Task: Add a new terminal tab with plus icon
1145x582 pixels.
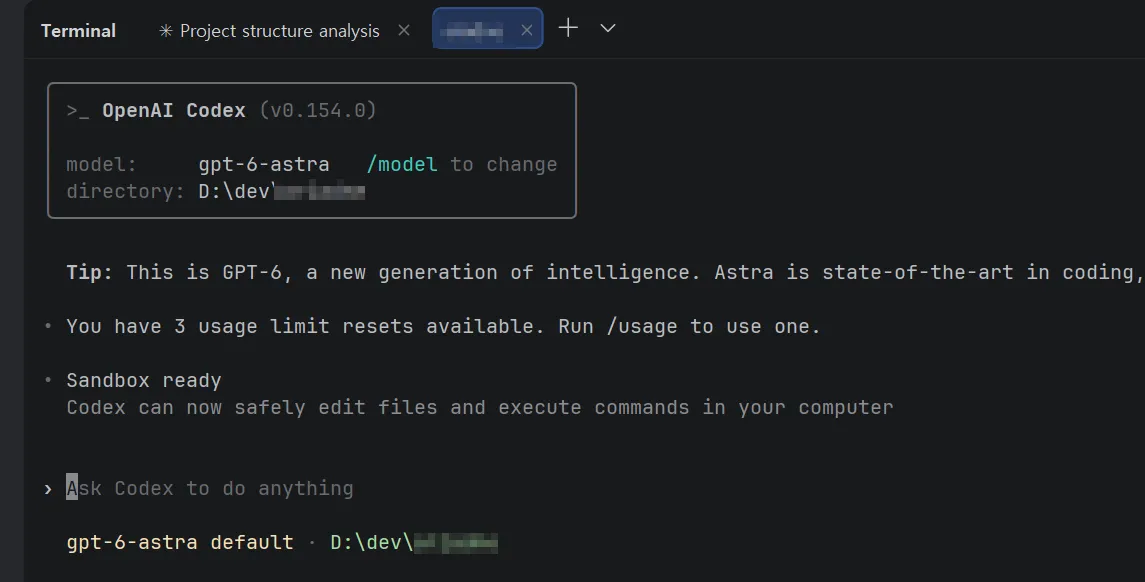Action: [568, 28]
